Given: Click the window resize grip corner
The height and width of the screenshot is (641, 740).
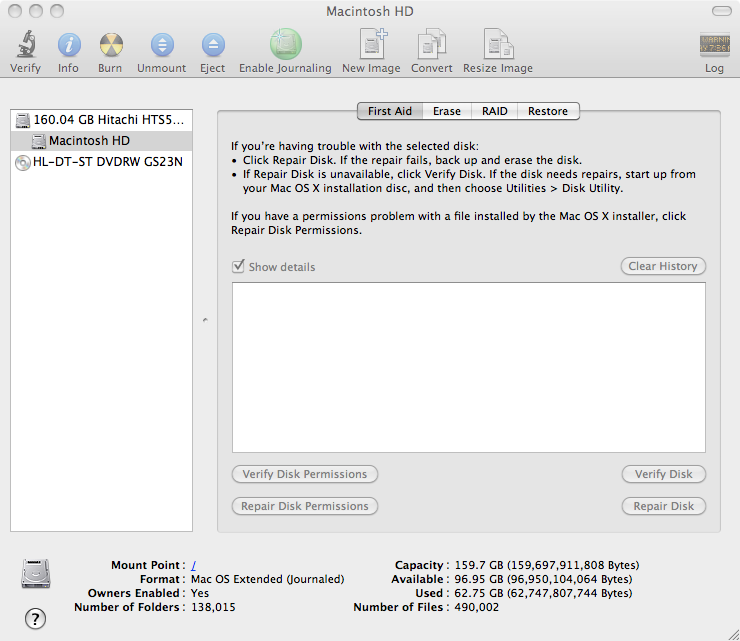Looking at the screenshot, I should [x=733, y=634].
